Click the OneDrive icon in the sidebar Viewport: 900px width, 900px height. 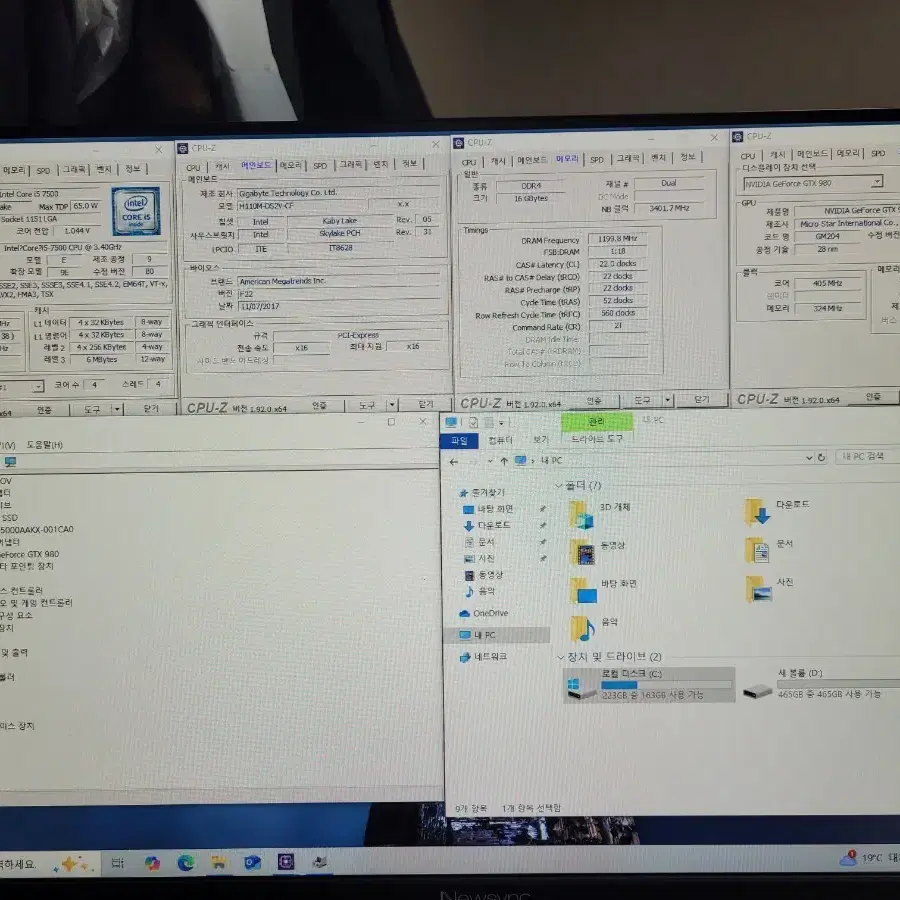pos(466,613)
